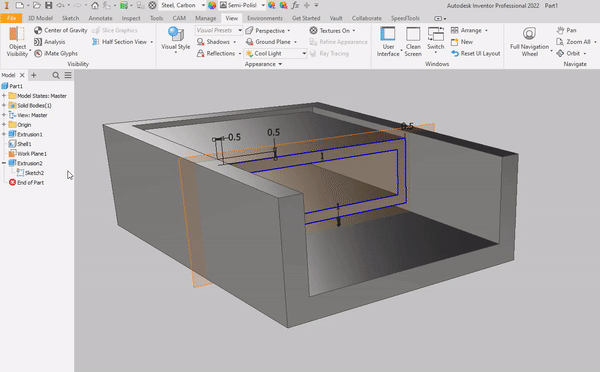
Task: Open the Arrange windows option
Action: click(x=467, y=30)
